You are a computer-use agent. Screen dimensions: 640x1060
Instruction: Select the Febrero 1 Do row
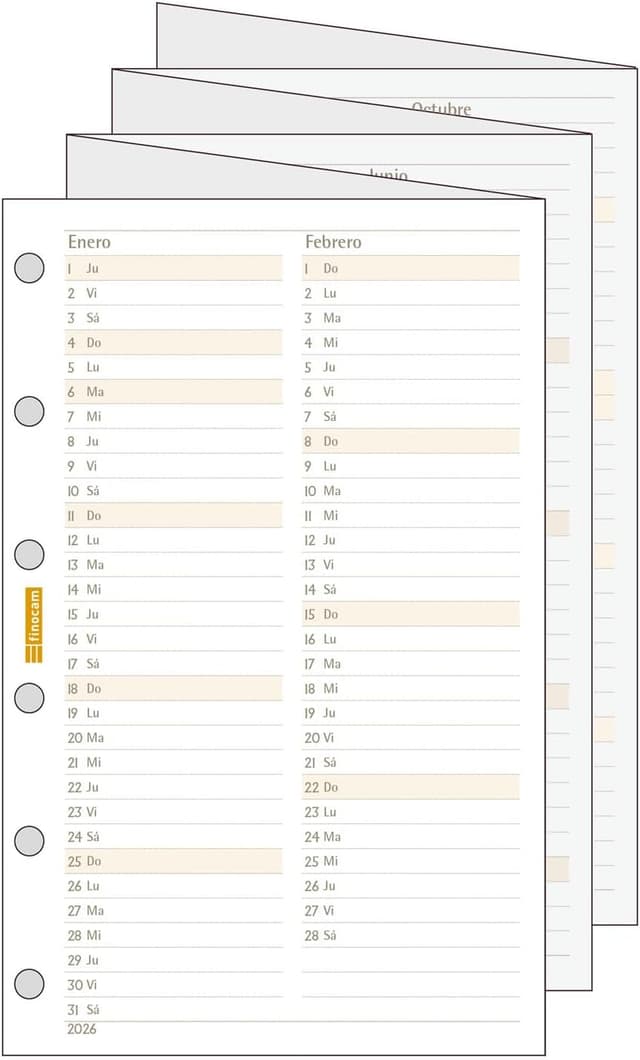pyautogui.click(x=410, y=268)
